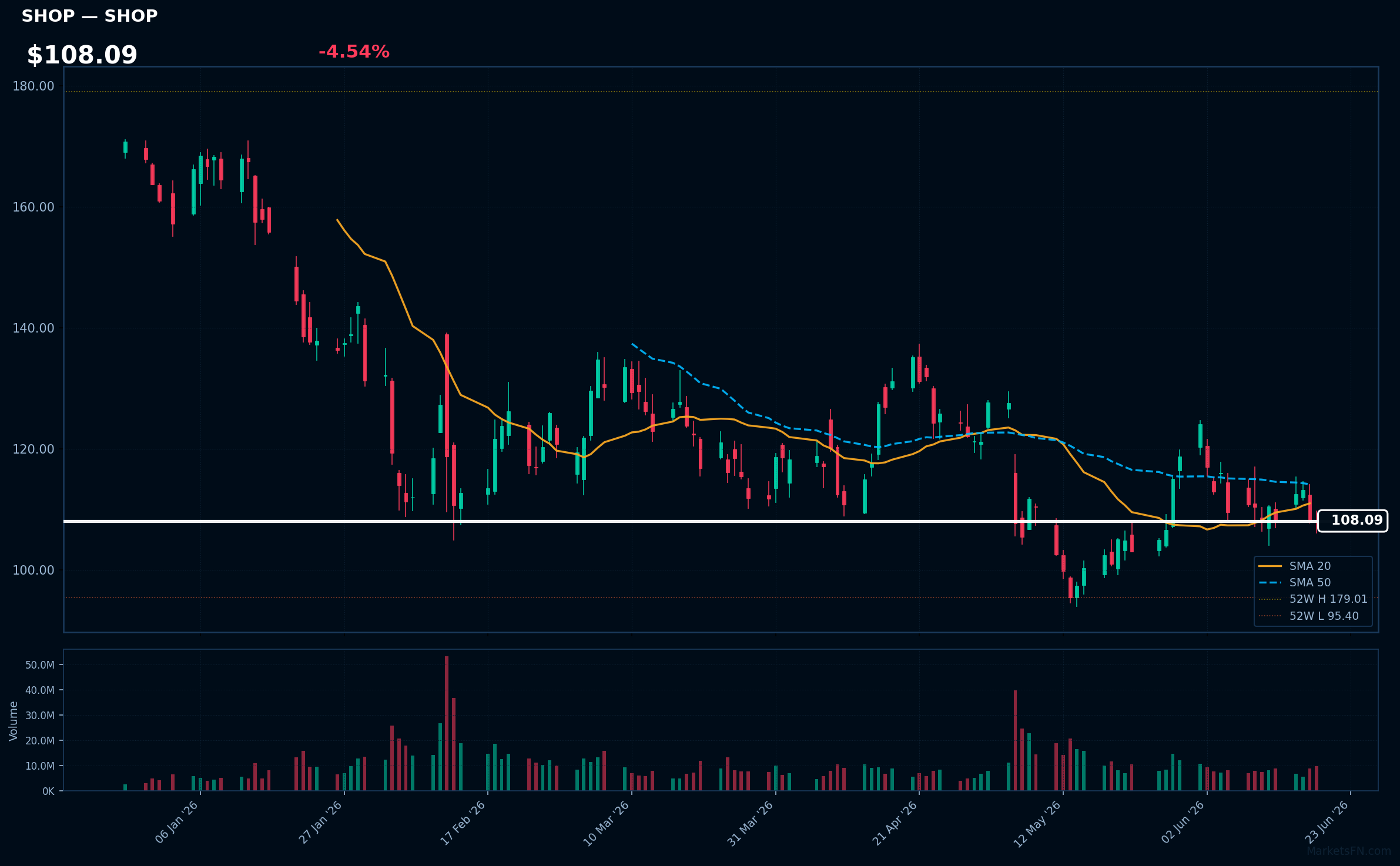Click the "20.0M" volume axis label
This screenshot has height=866, width=1400.
point(40,741)
